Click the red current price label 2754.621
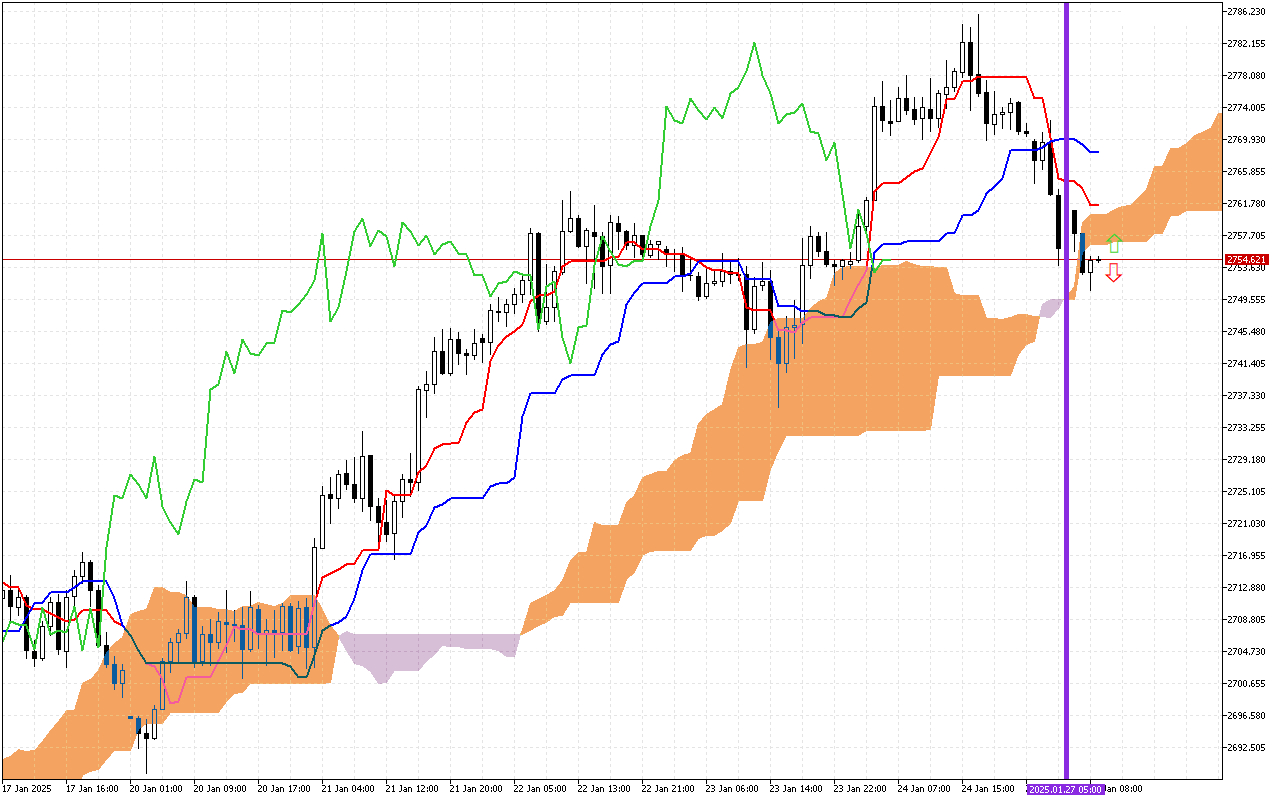Viewport: 1280px width, 800px height. click(1246, 260)
